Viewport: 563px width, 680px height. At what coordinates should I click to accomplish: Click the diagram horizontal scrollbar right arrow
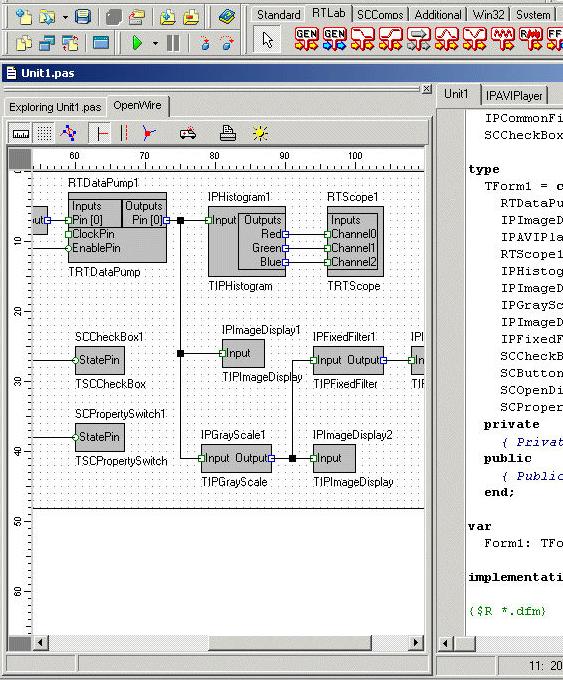pyautogui.click(x=416, y=642)
